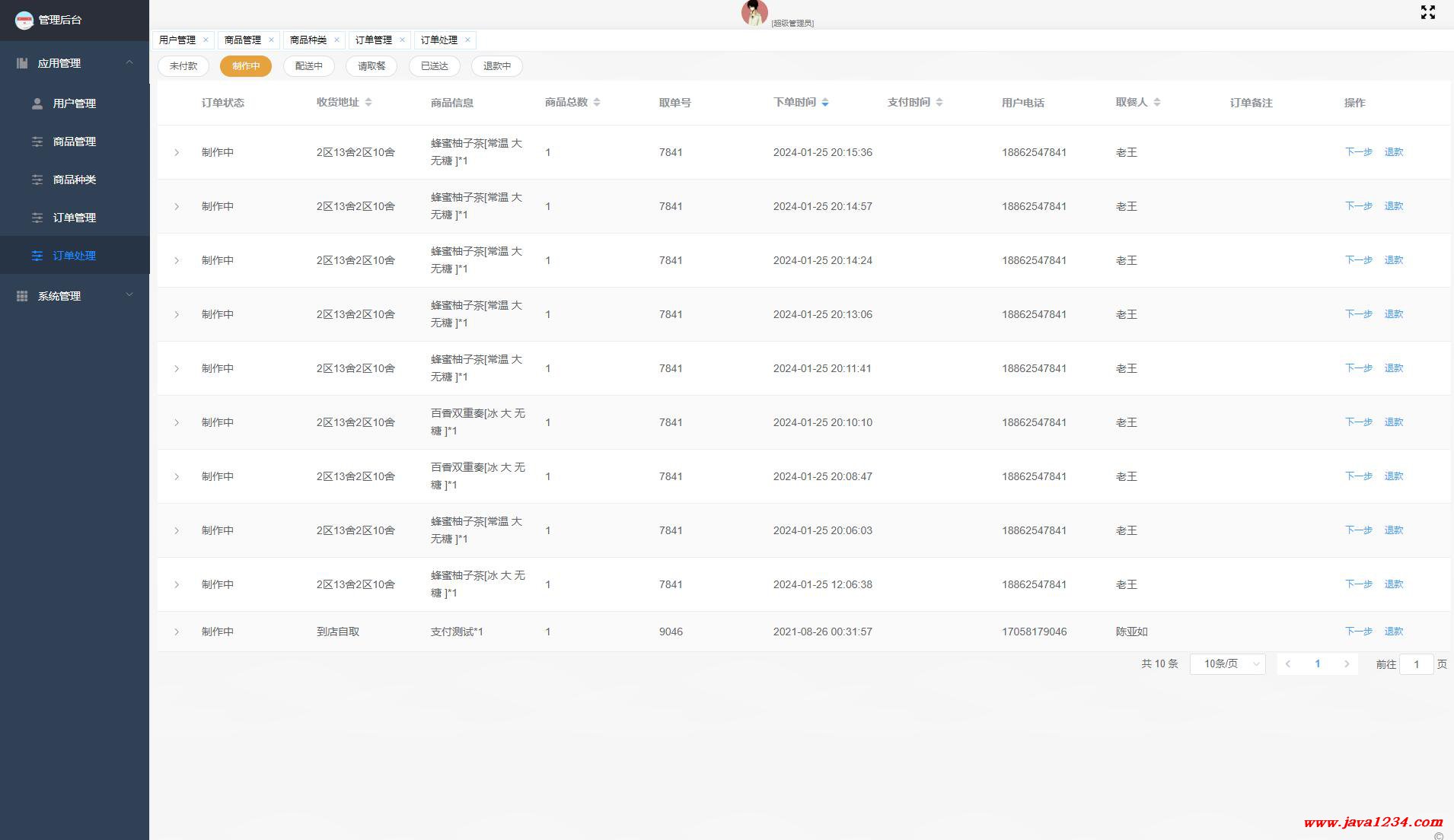Click 退款 for order at 20:15:36

(1394, 152)
